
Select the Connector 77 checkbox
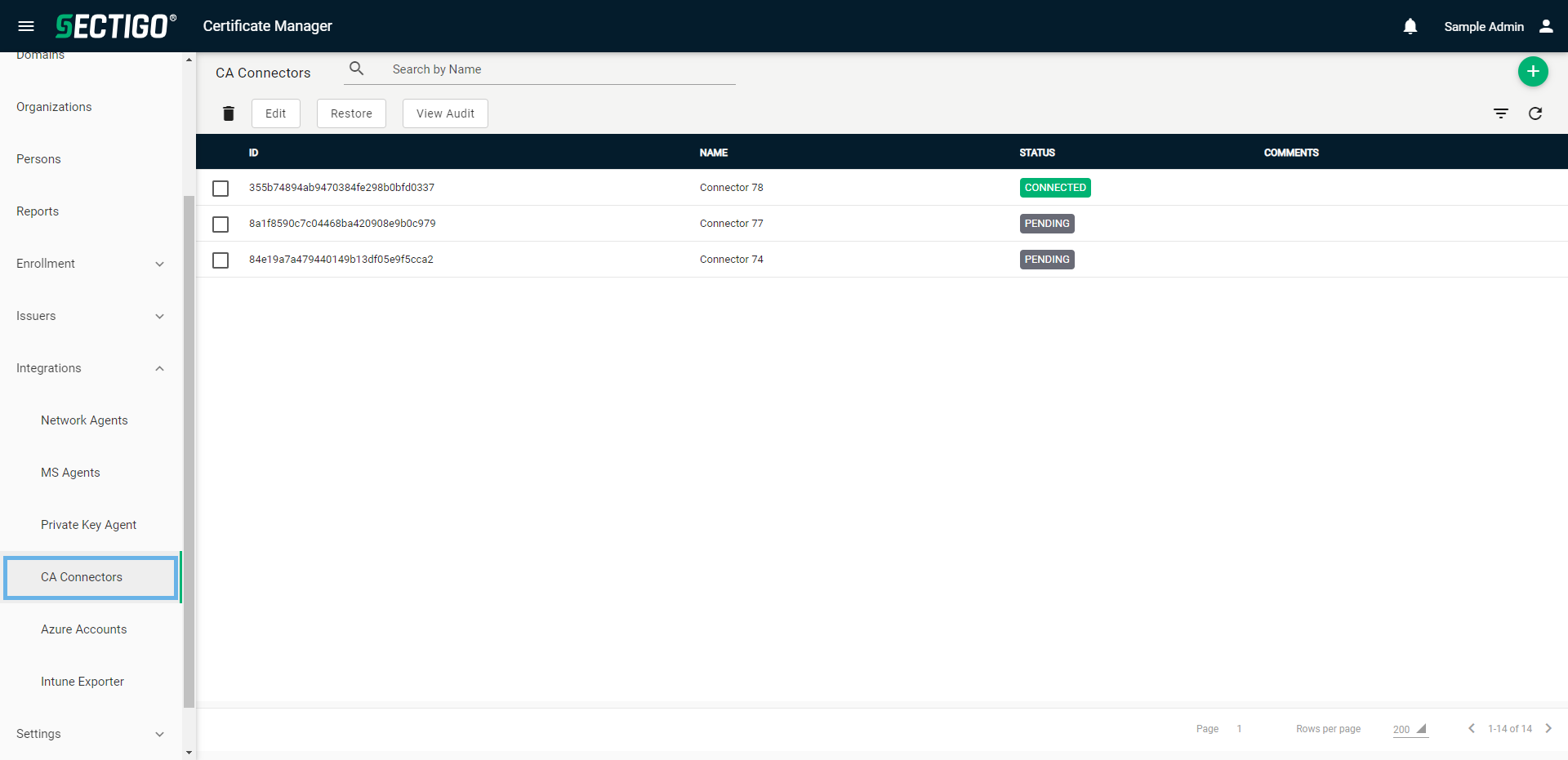[220, 224]
